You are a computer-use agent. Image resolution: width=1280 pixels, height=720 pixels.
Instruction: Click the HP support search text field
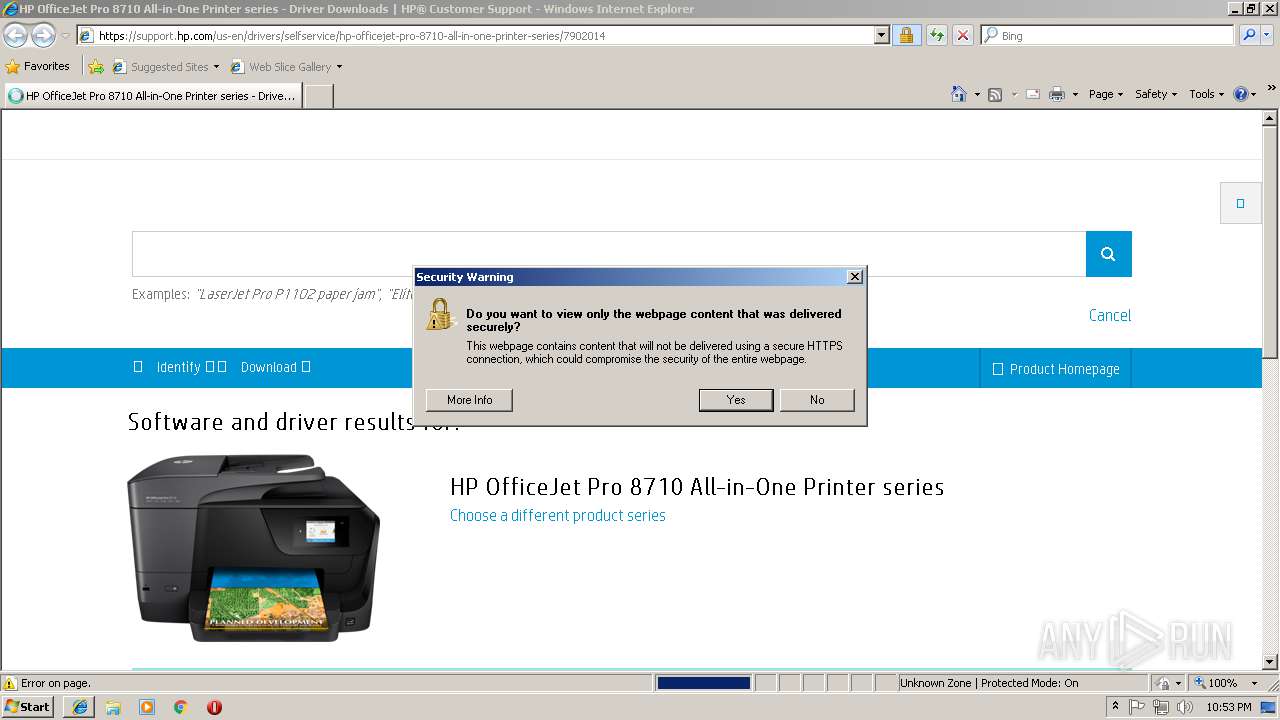pyautogui.click(x=609, y=254)
